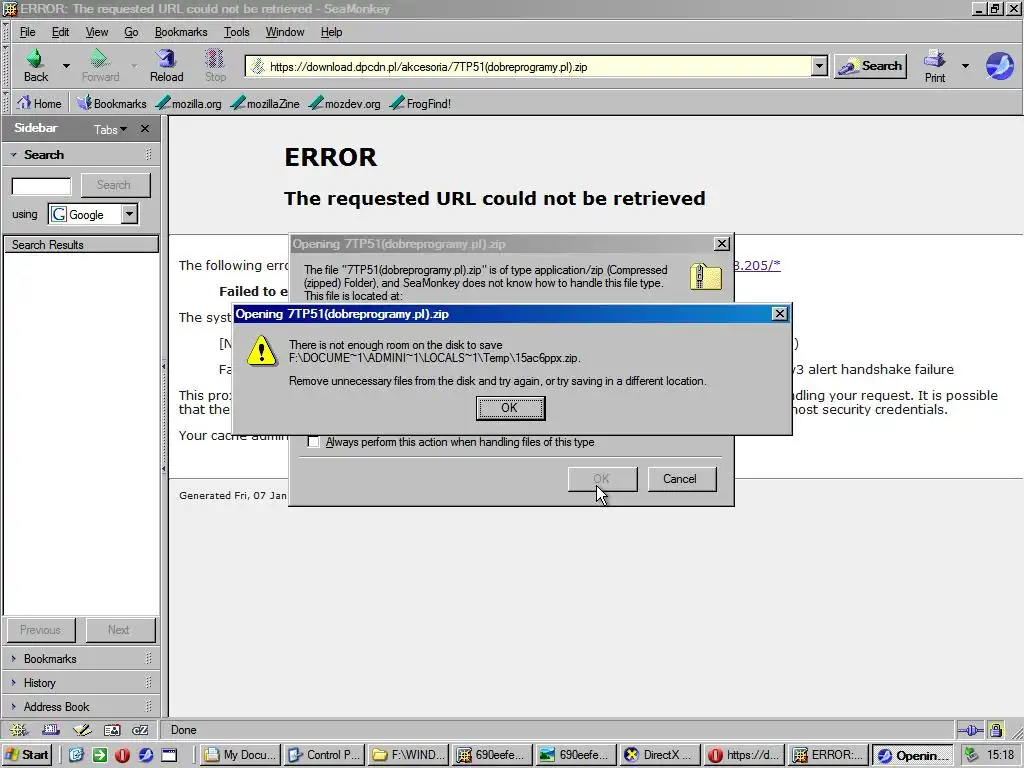Click the Home bookmark toolbar icon
This screenshot has width=1024, height=768.
pyautogui.click(x=24, y=103)
